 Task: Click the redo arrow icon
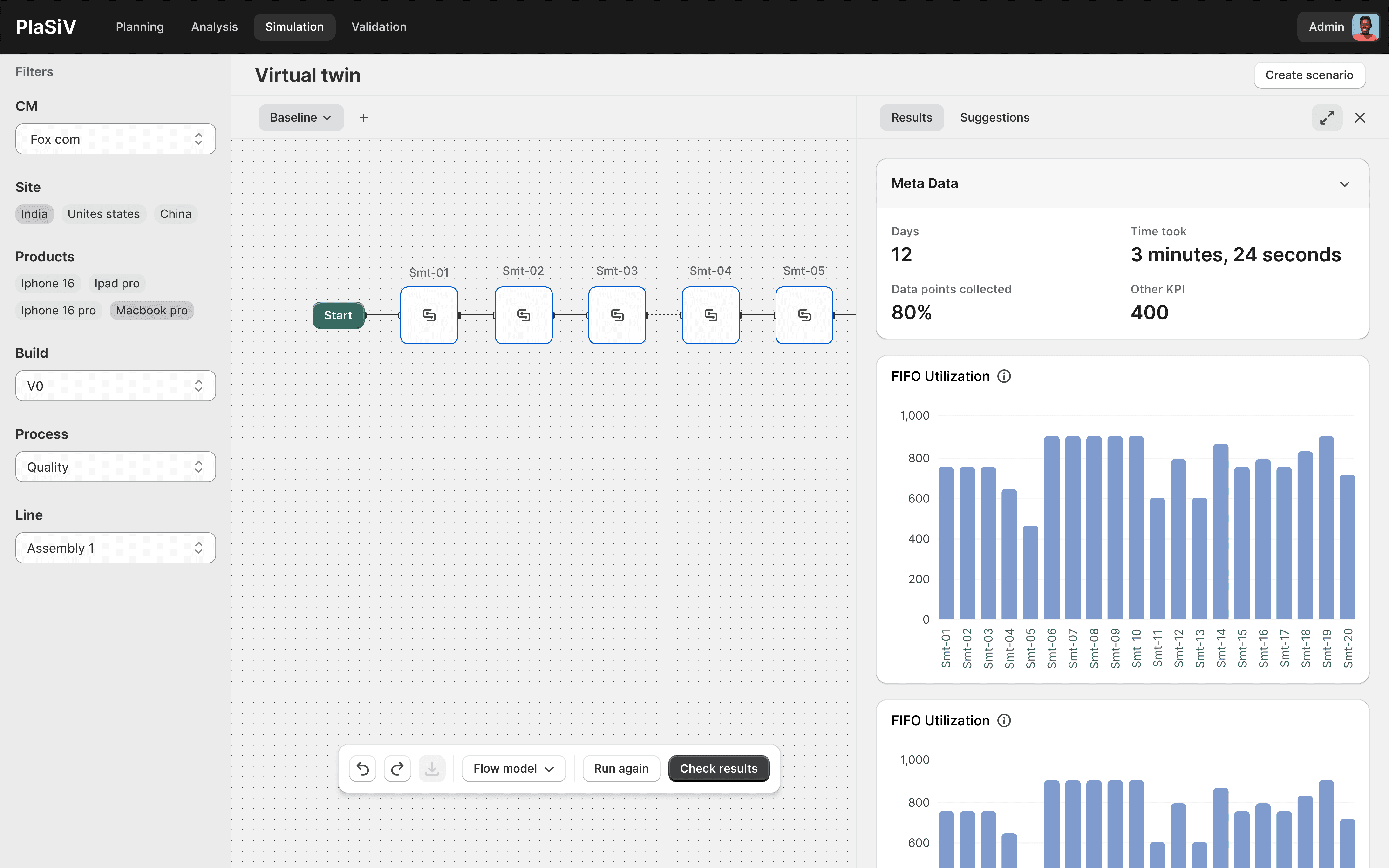click(x=397, y=768)
